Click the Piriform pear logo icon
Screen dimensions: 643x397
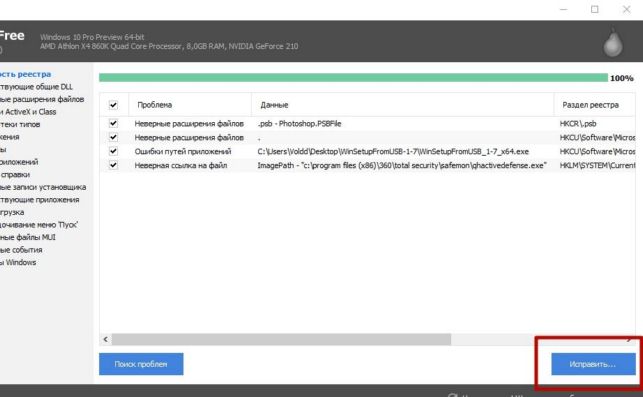click(x=613, y=42)
